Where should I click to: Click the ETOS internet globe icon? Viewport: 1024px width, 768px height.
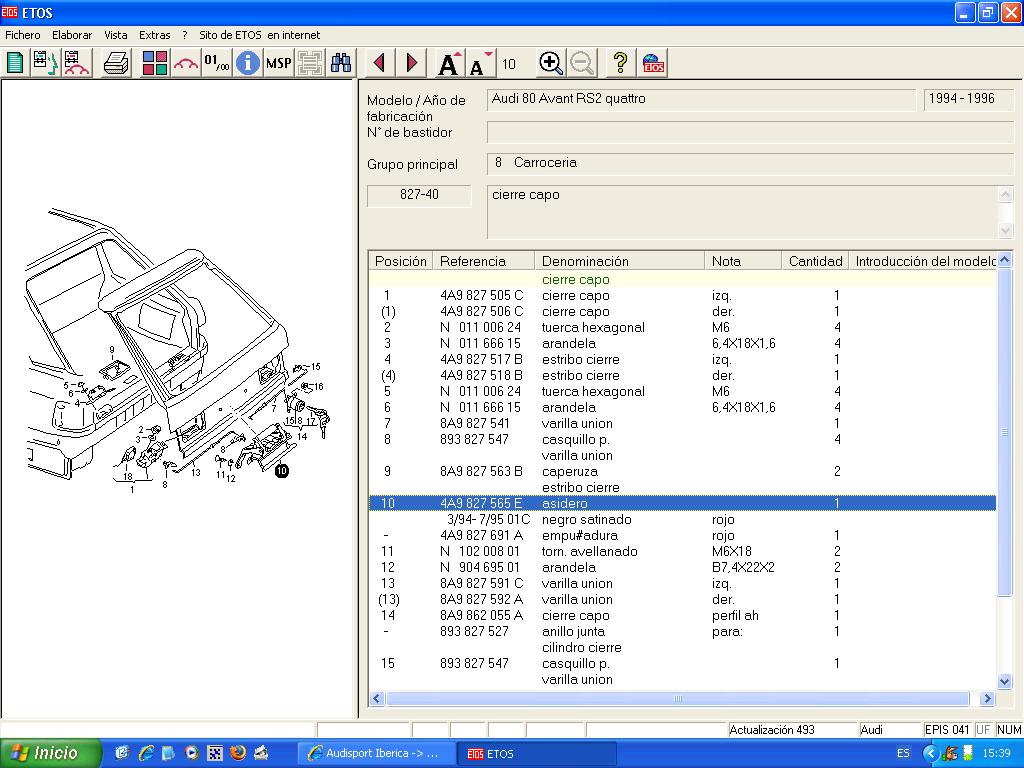tap(653, 63)
